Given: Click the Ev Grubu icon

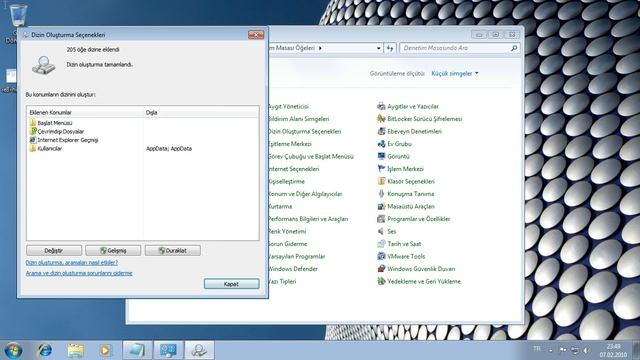Looking at the screenshot, I should (x=381, y=144).
